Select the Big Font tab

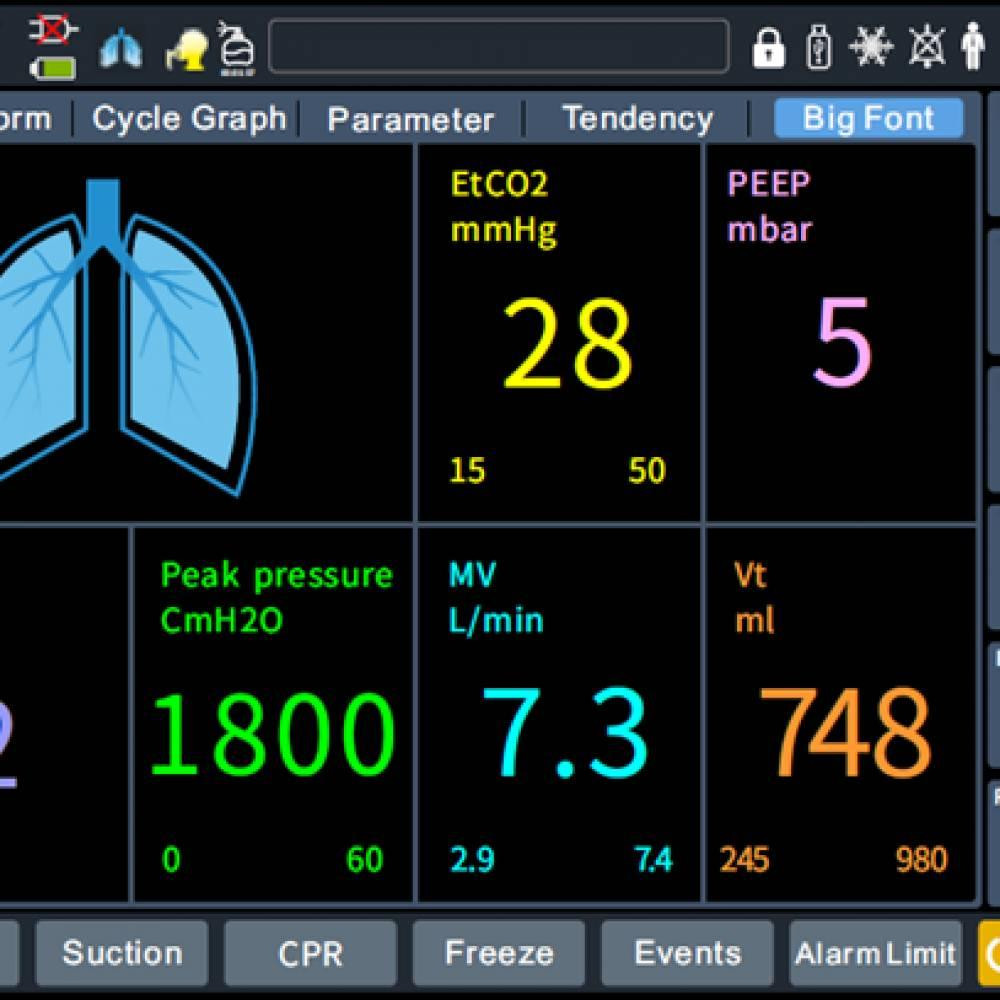click(x=868, y=119)
